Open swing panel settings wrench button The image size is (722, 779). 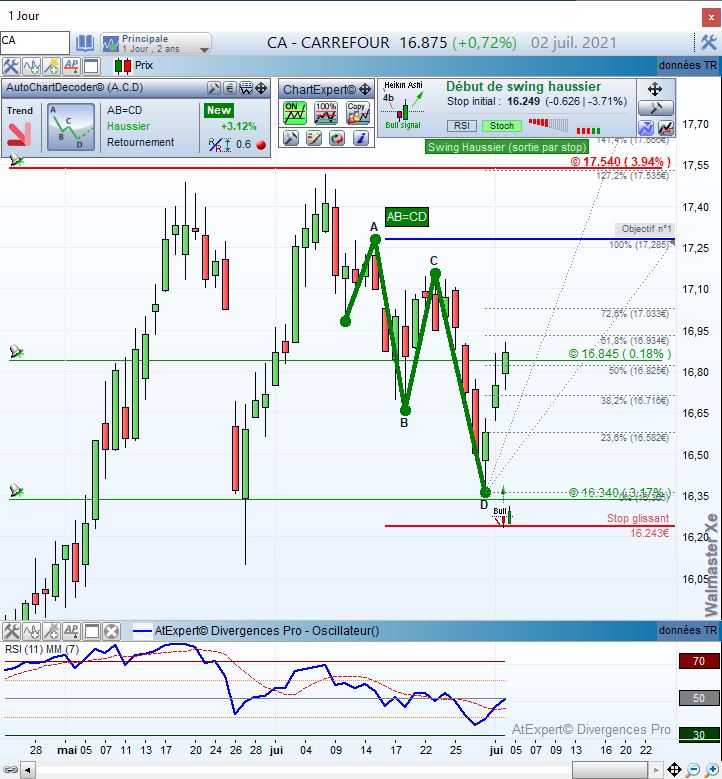656,108
